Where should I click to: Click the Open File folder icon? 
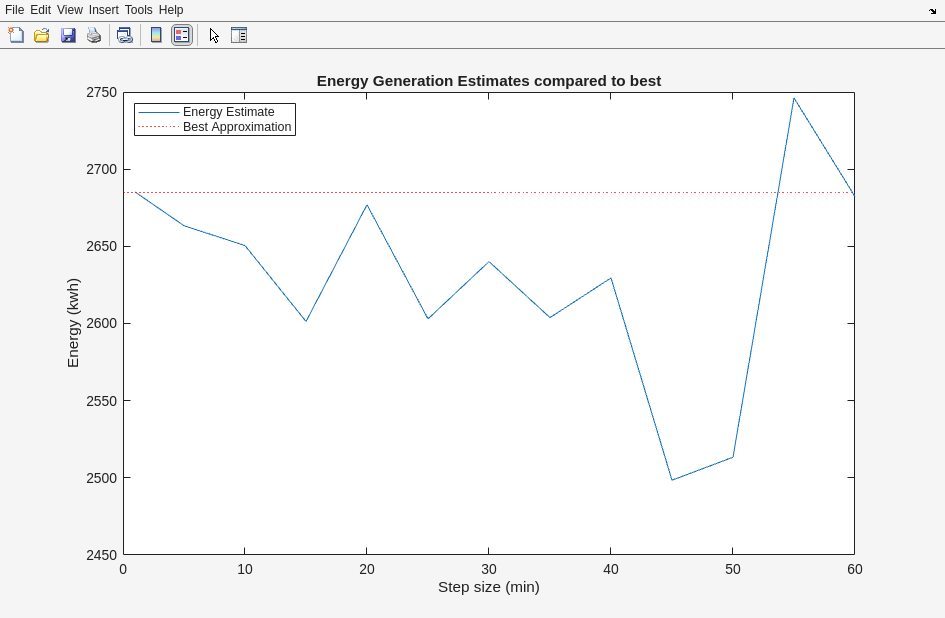(x=42, y=35)
